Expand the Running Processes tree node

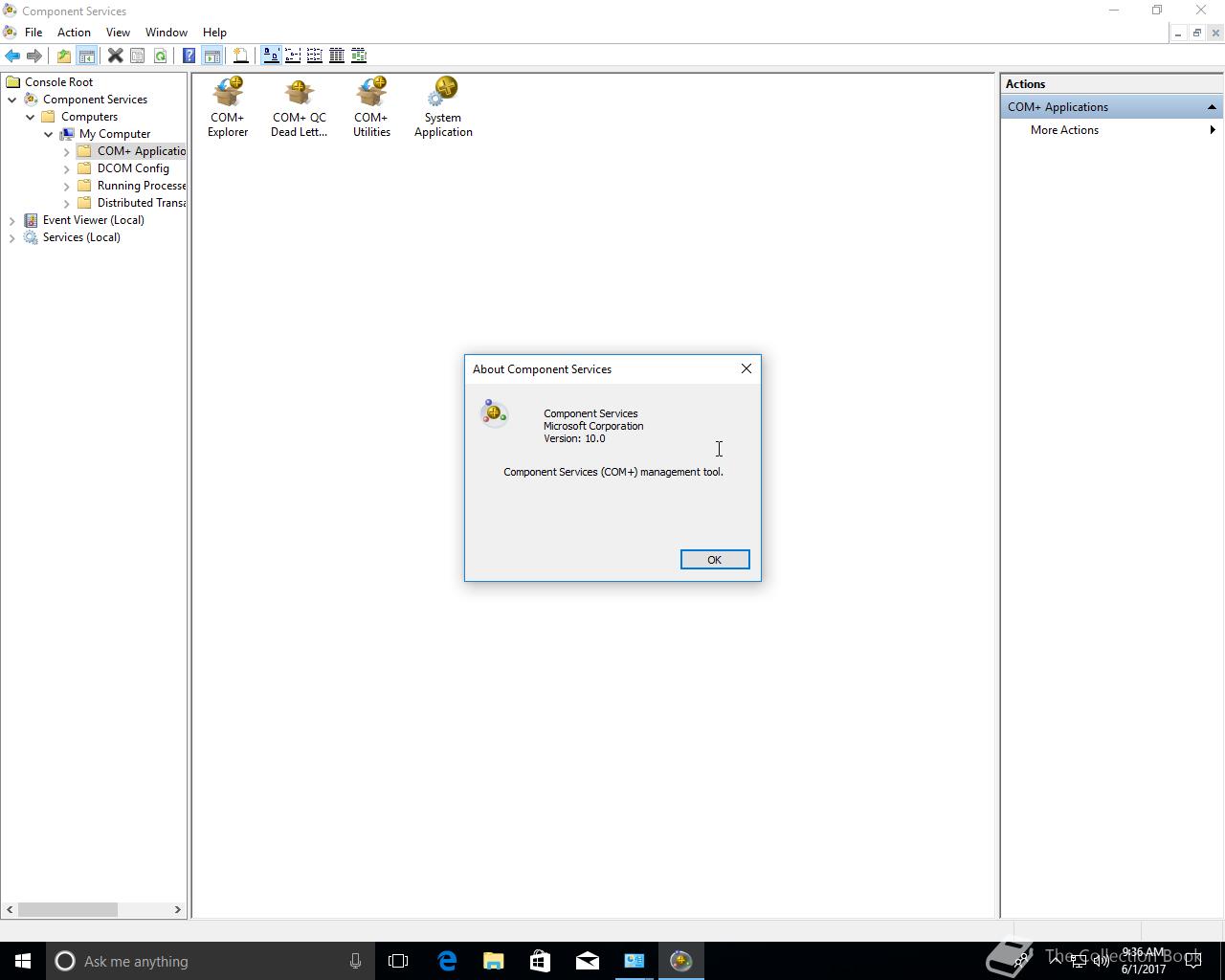[x=67, y=186]
